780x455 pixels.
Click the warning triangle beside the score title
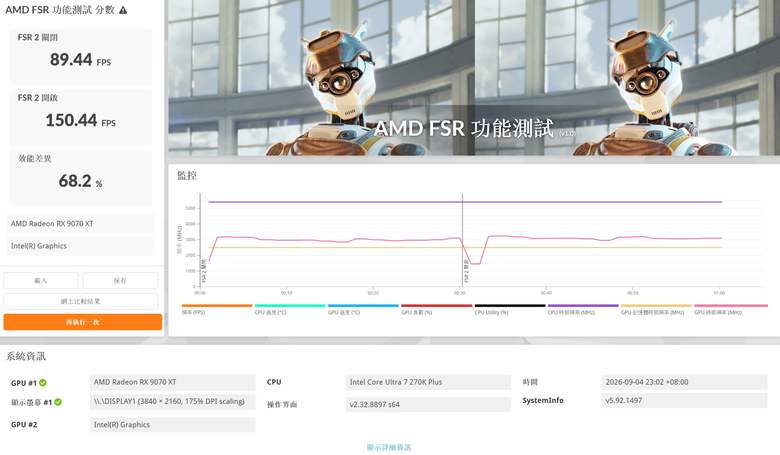point(123,10)
